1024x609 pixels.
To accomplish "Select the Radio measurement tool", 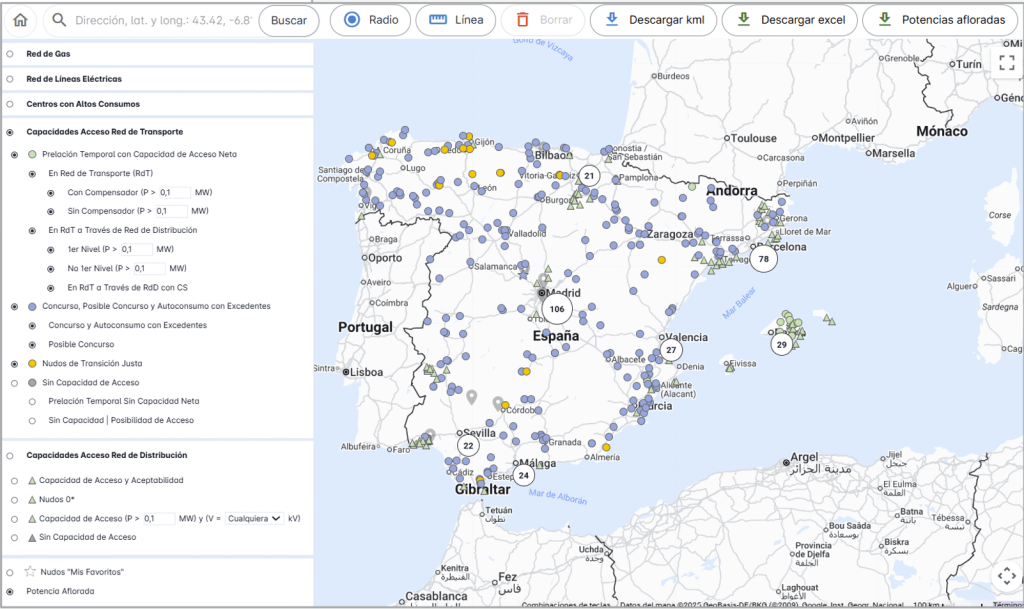I will click(x=370, y=20).
